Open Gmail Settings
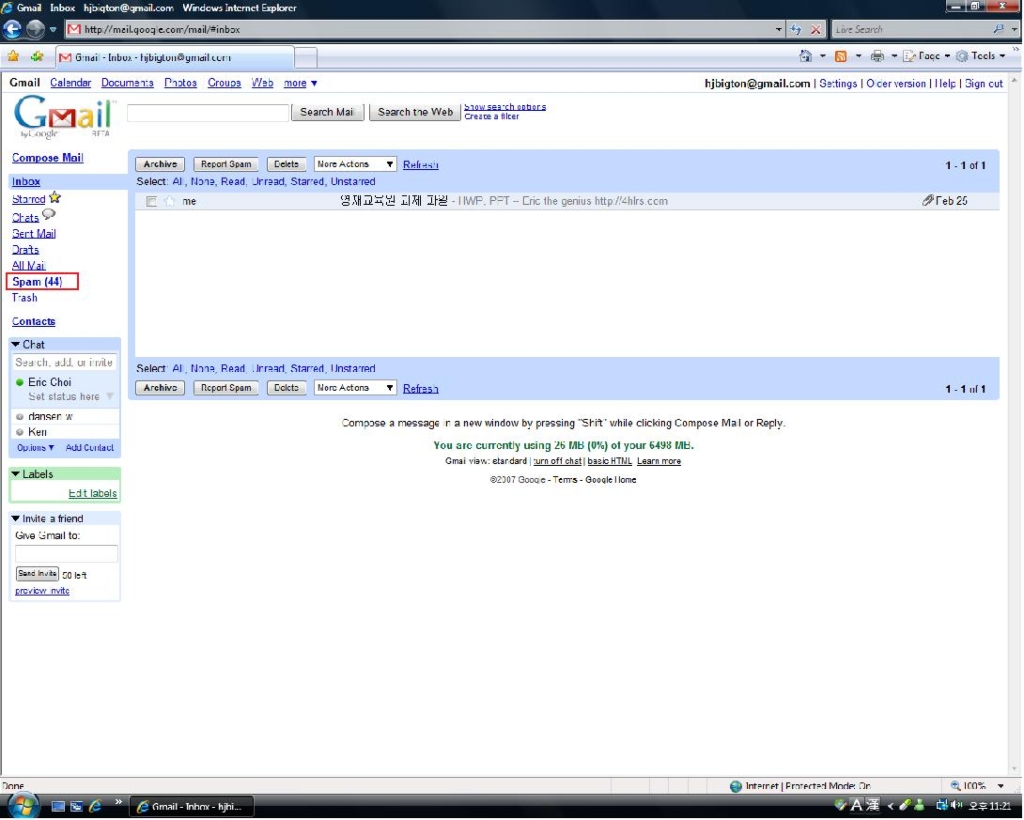The height and width of the screenshot is (820, 1024). [838, 84]
